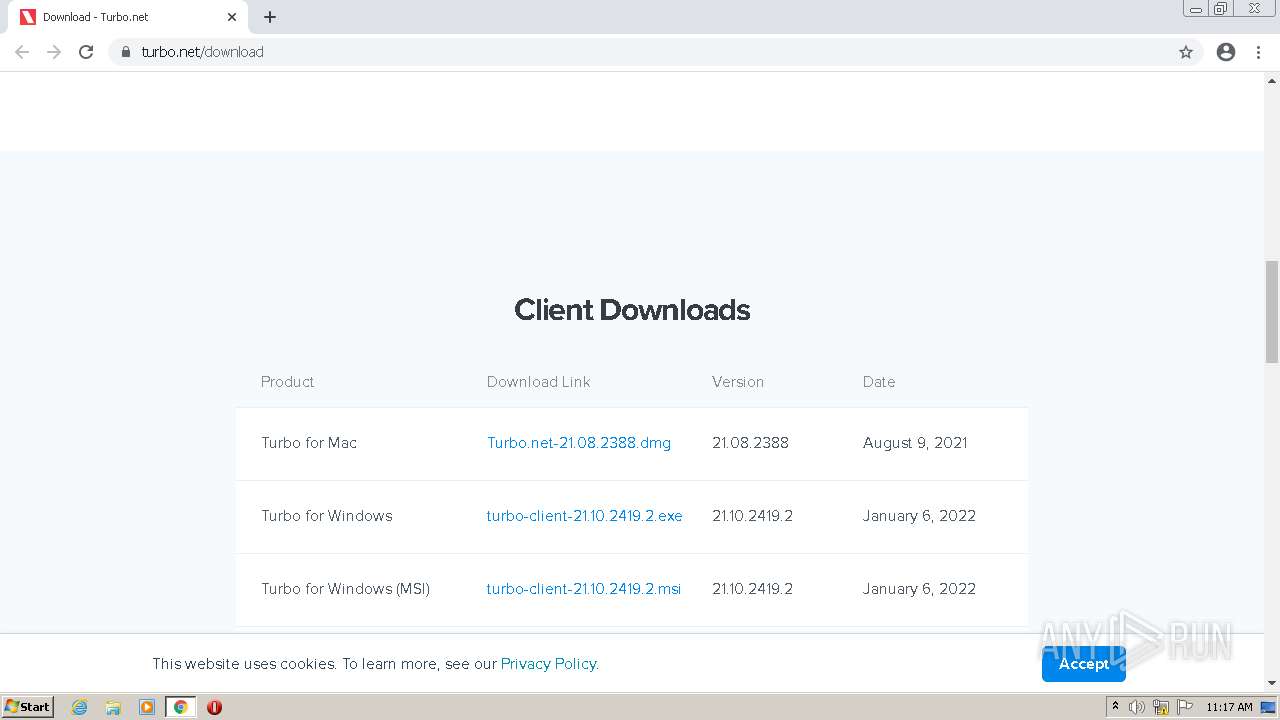
Task: Download turbo-client-21.10.2419.2.msi
Action: point(584,589)
